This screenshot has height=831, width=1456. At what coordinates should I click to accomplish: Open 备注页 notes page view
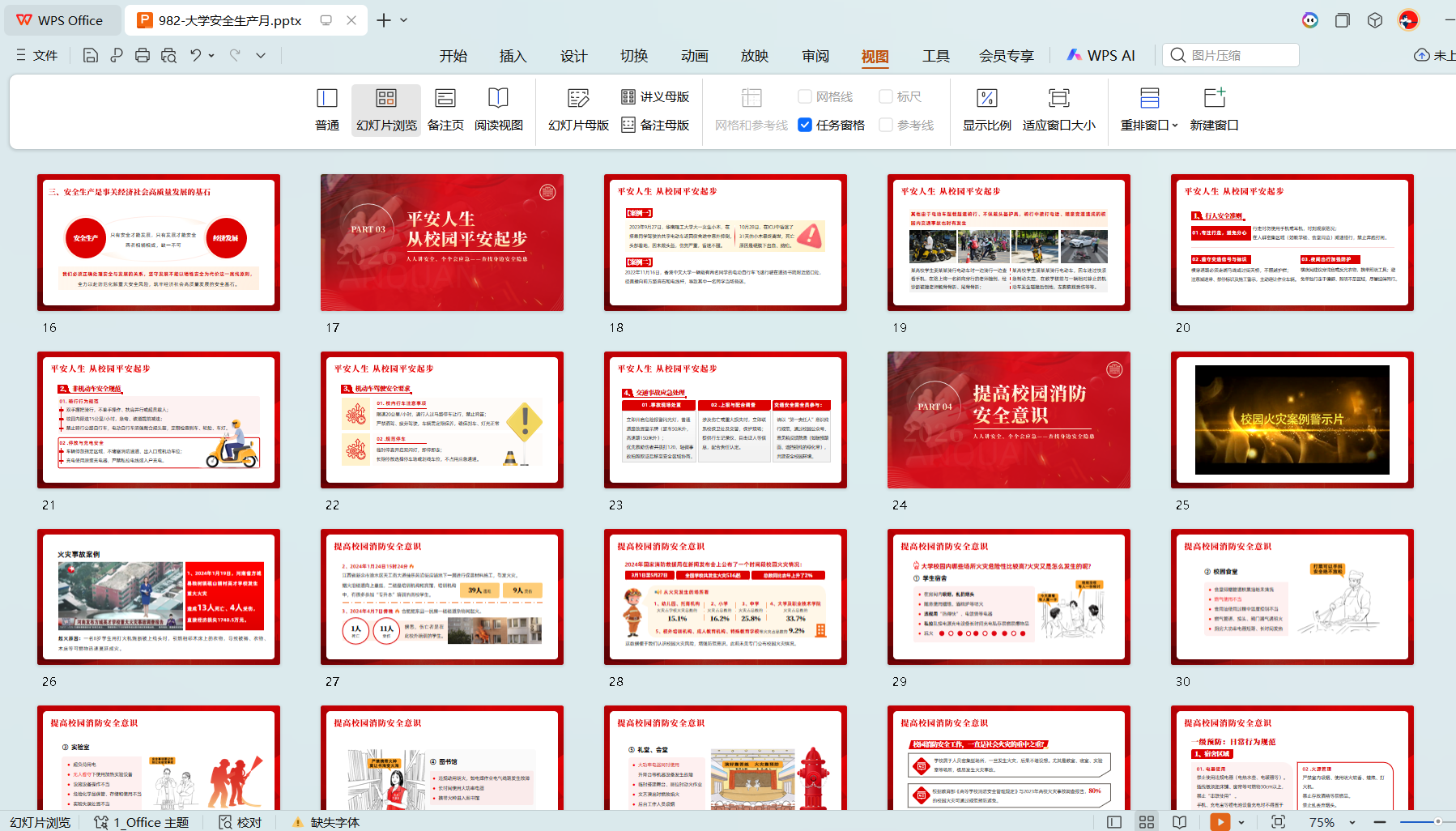(445, 109)
